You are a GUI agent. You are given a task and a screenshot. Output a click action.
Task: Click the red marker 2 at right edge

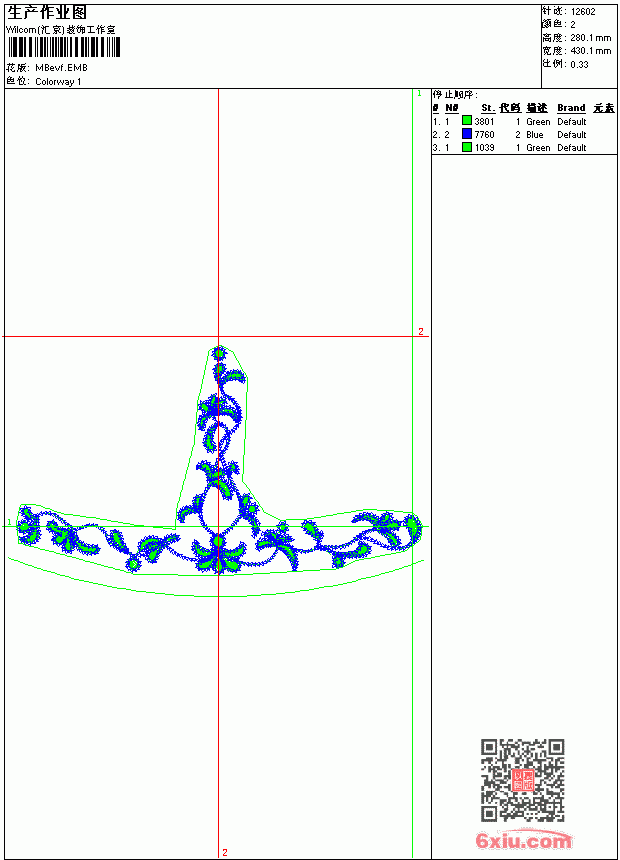point(421,331)
